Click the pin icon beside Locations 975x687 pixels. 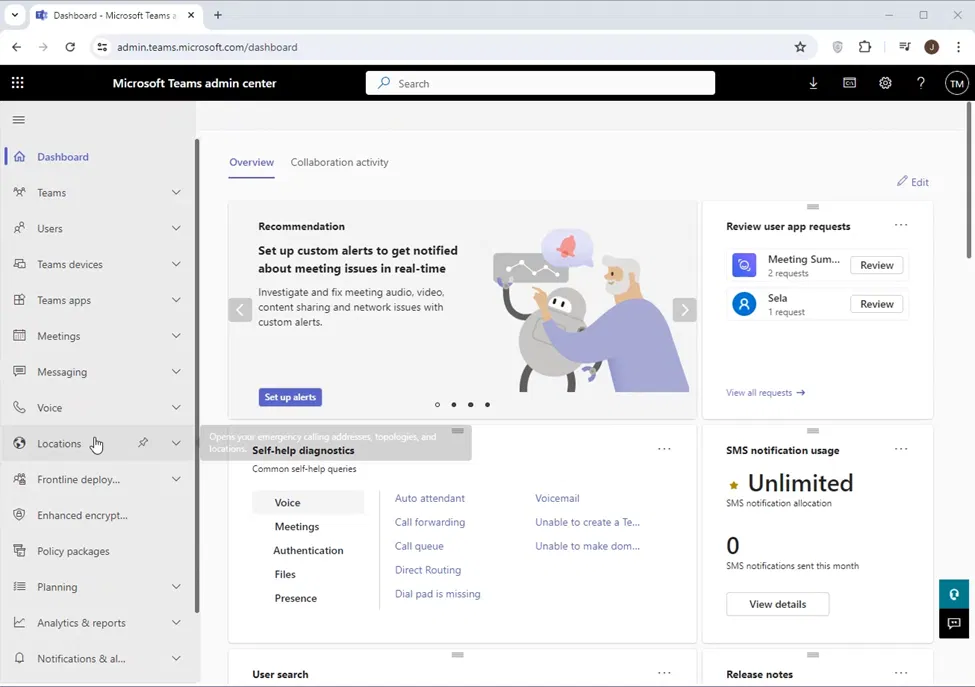[x=143, y=443]
